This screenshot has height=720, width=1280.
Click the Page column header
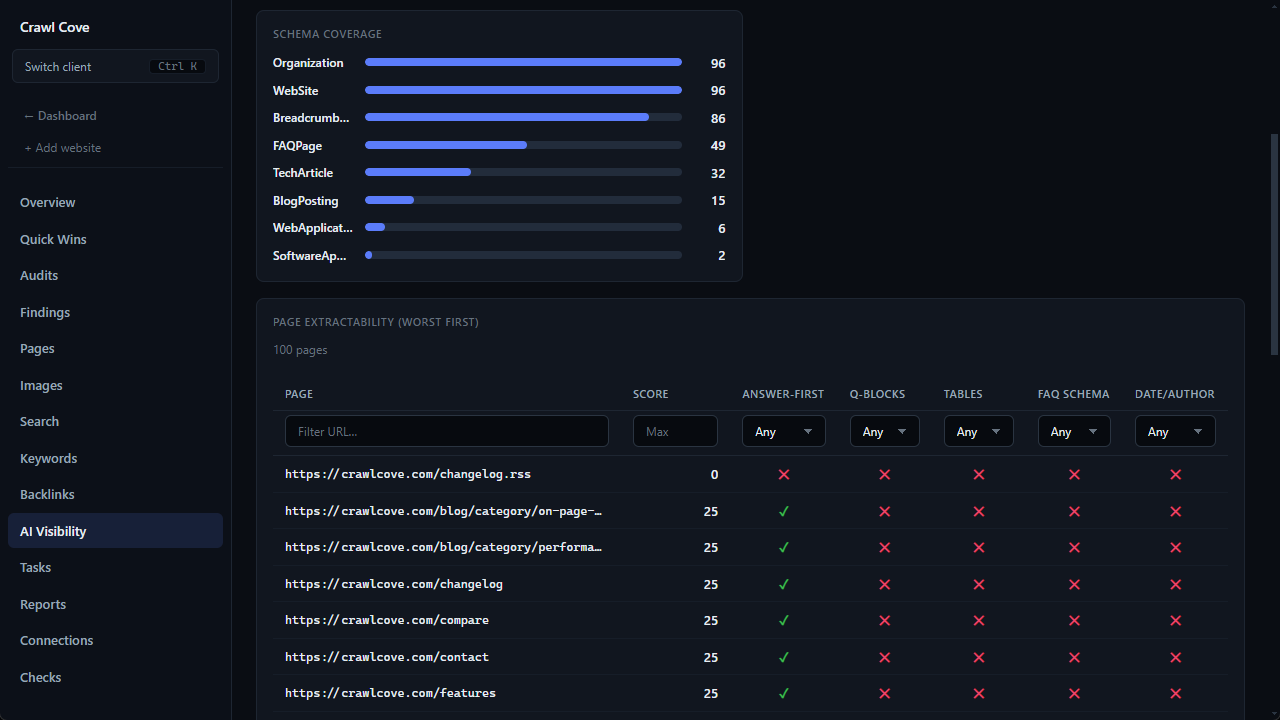pos(299,394)
